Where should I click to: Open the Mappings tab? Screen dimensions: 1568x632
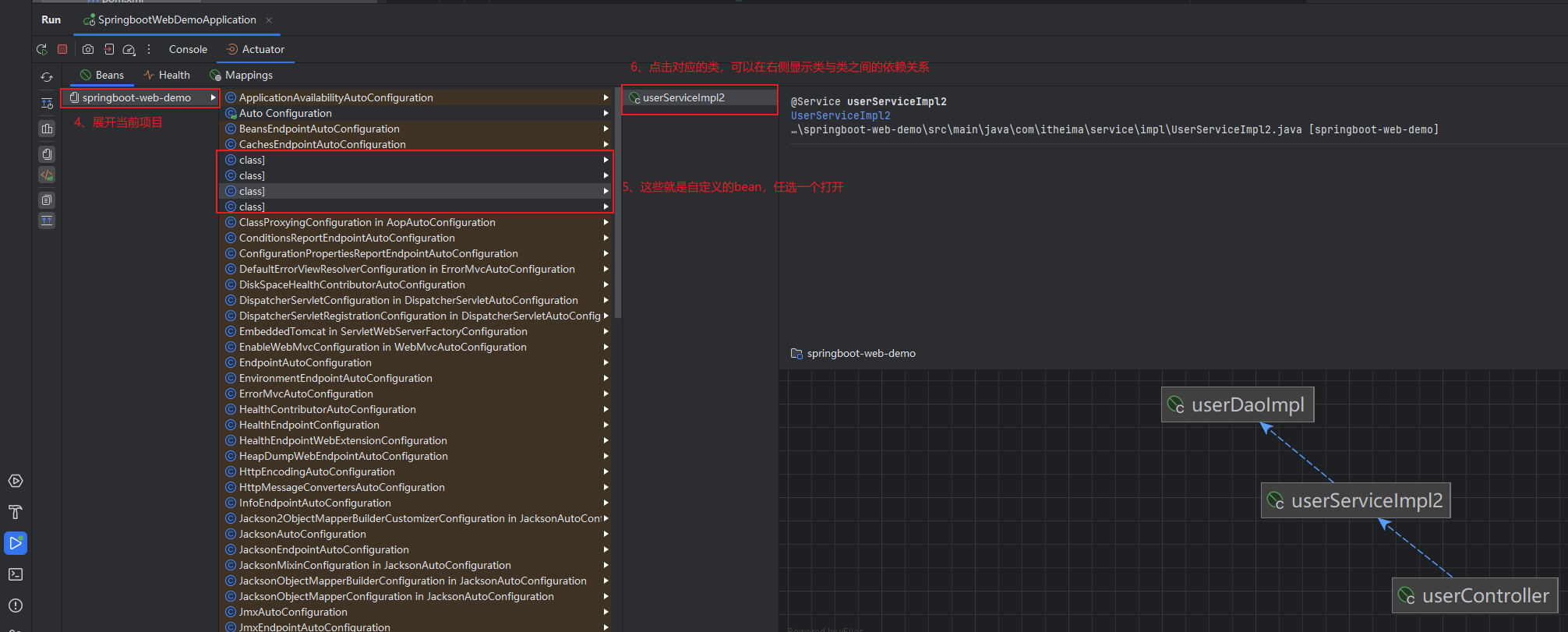point(242,75)
